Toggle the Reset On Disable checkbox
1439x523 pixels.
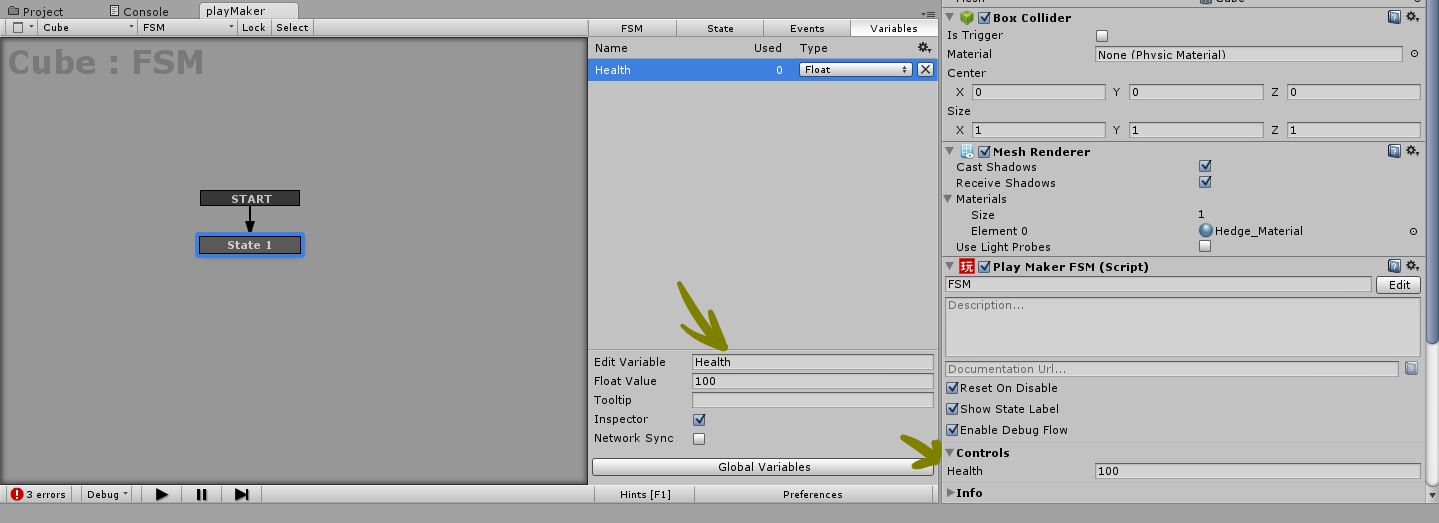[952, 388]
